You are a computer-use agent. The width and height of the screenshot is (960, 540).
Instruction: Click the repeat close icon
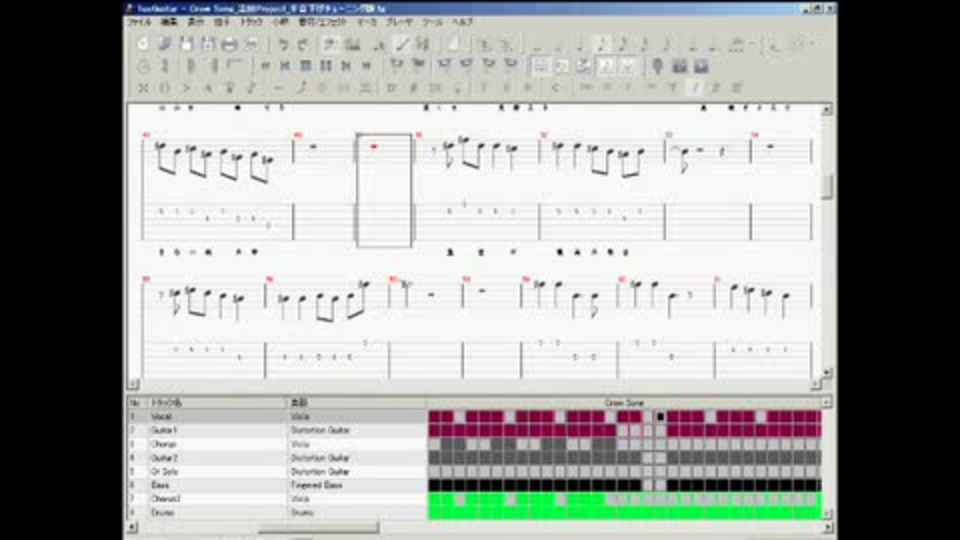coord(214,66)
